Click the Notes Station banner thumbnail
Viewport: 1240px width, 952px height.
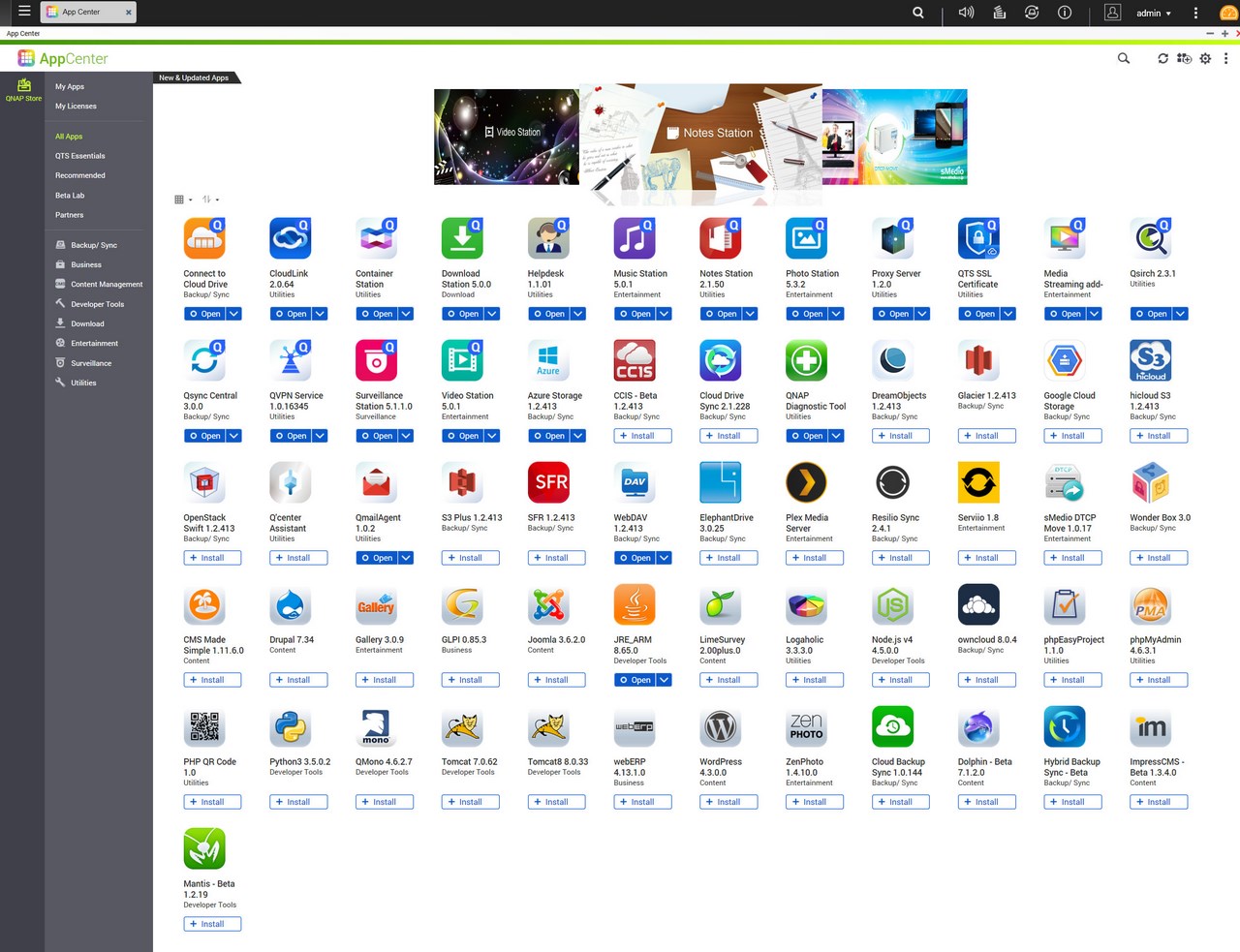point(700,137)
